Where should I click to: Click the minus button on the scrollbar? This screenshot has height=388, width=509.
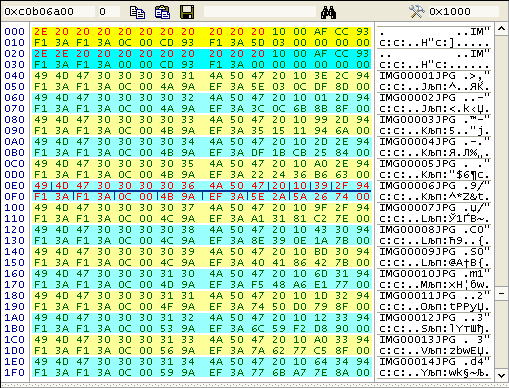(x=501, y=294)
